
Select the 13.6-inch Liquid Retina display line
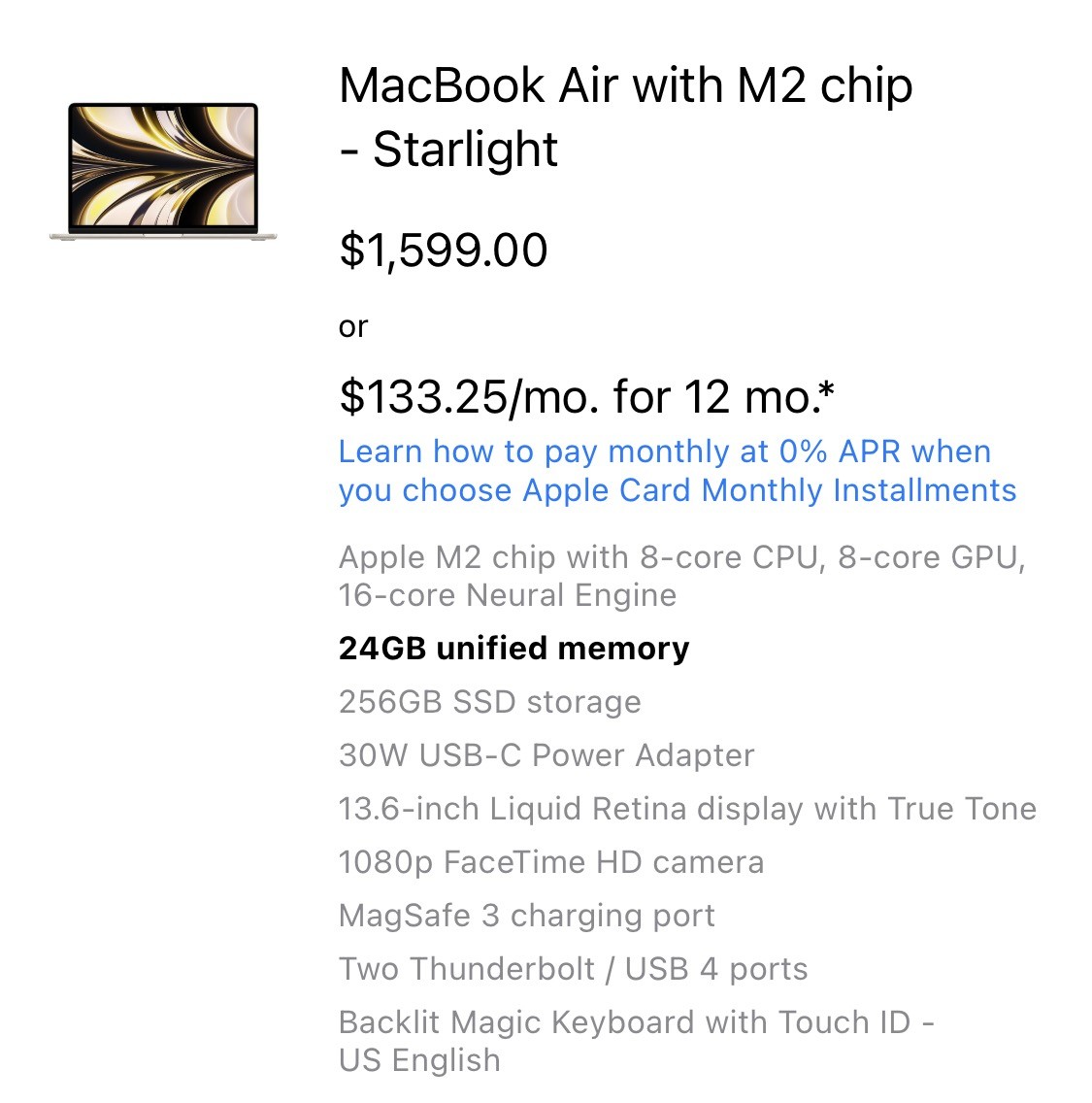pos(687,809)
